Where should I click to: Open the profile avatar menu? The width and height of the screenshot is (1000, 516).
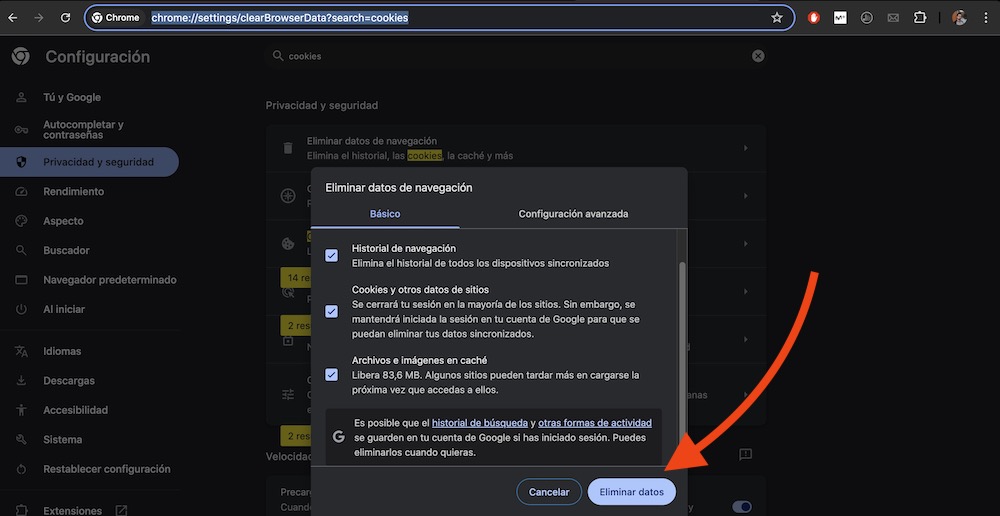(959, 18)
